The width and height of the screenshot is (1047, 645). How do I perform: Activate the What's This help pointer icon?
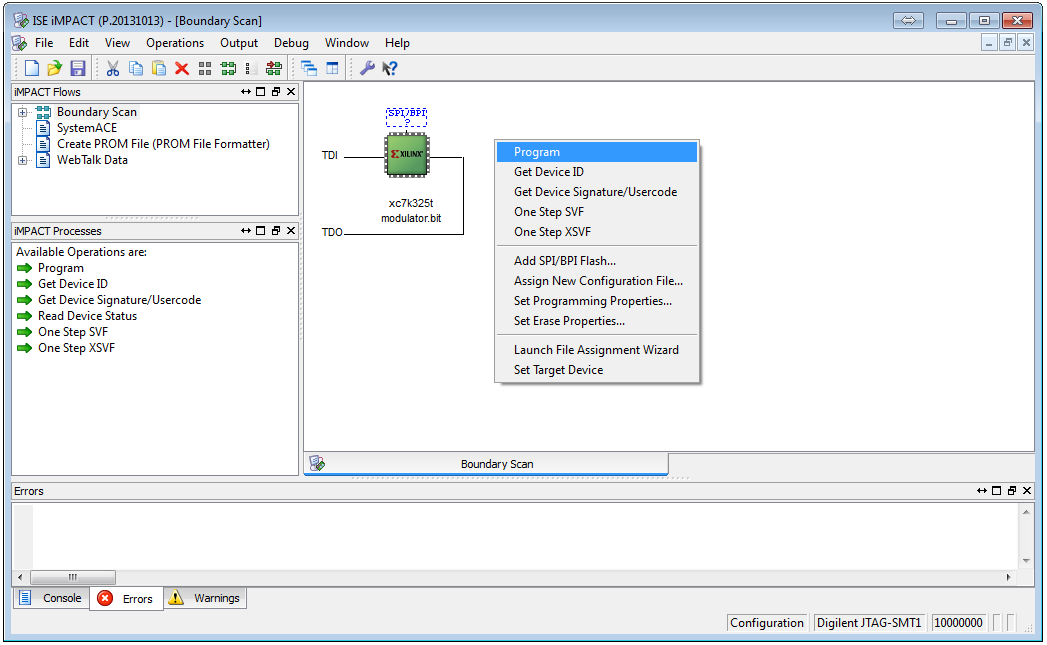(x=390, y=68)
